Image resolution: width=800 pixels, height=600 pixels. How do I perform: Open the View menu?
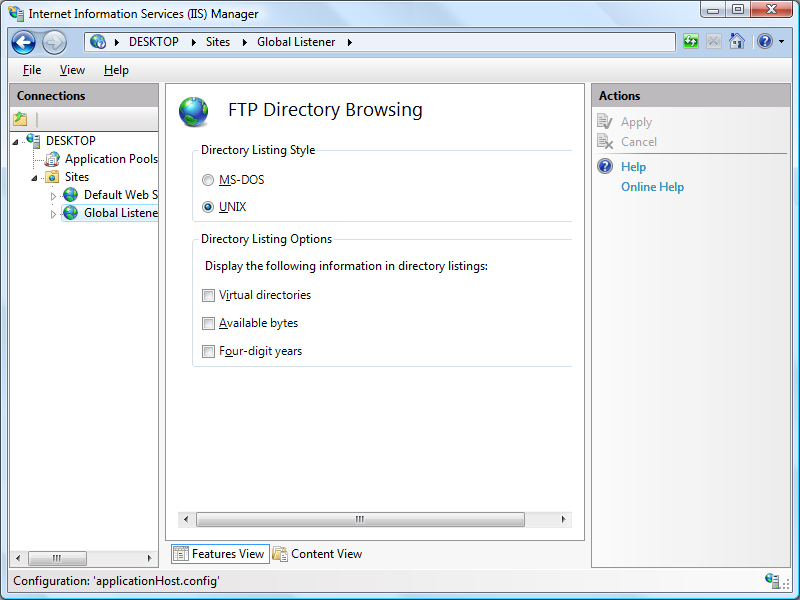tap(72, 70)
